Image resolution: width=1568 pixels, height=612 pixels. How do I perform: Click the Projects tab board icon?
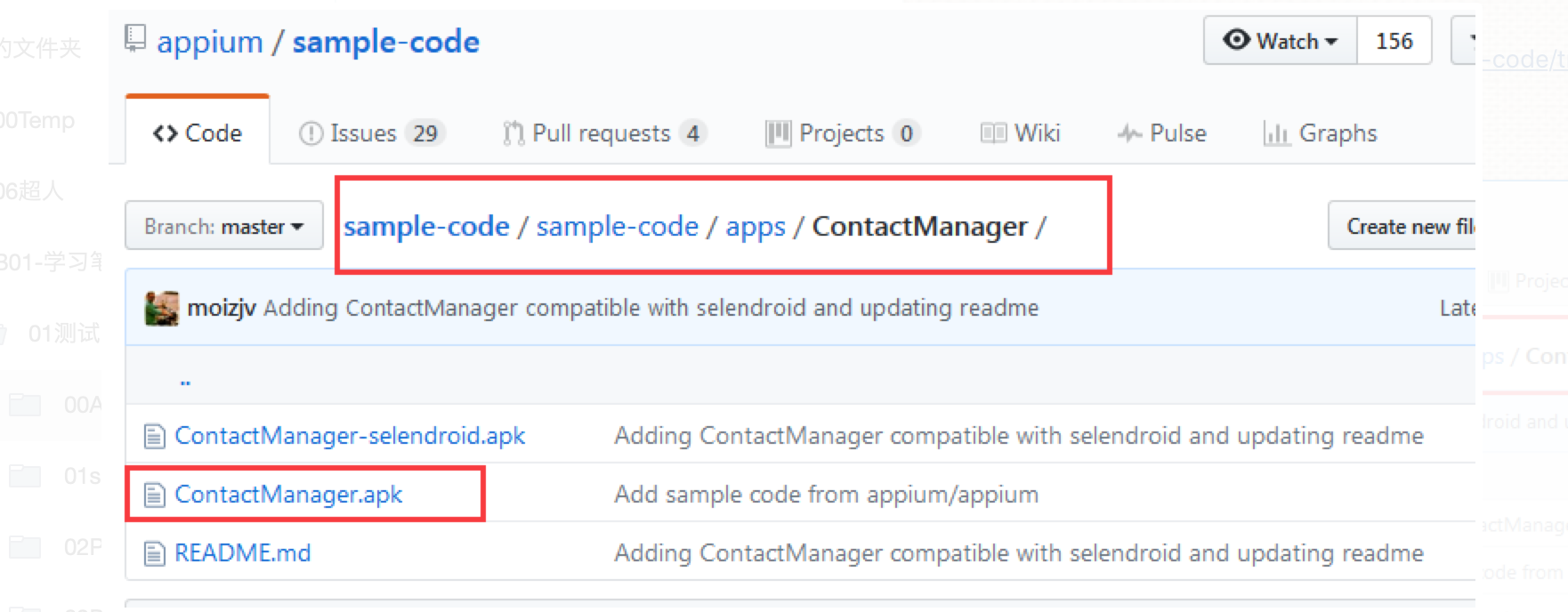coord(778,133)
